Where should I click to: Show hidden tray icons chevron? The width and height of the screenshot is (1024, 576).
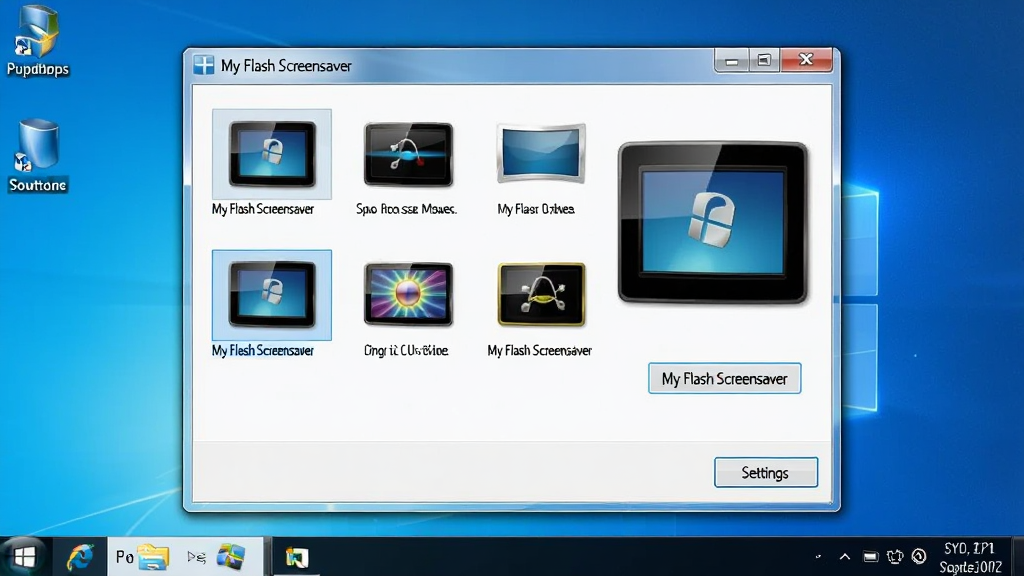tap(844, 557)
